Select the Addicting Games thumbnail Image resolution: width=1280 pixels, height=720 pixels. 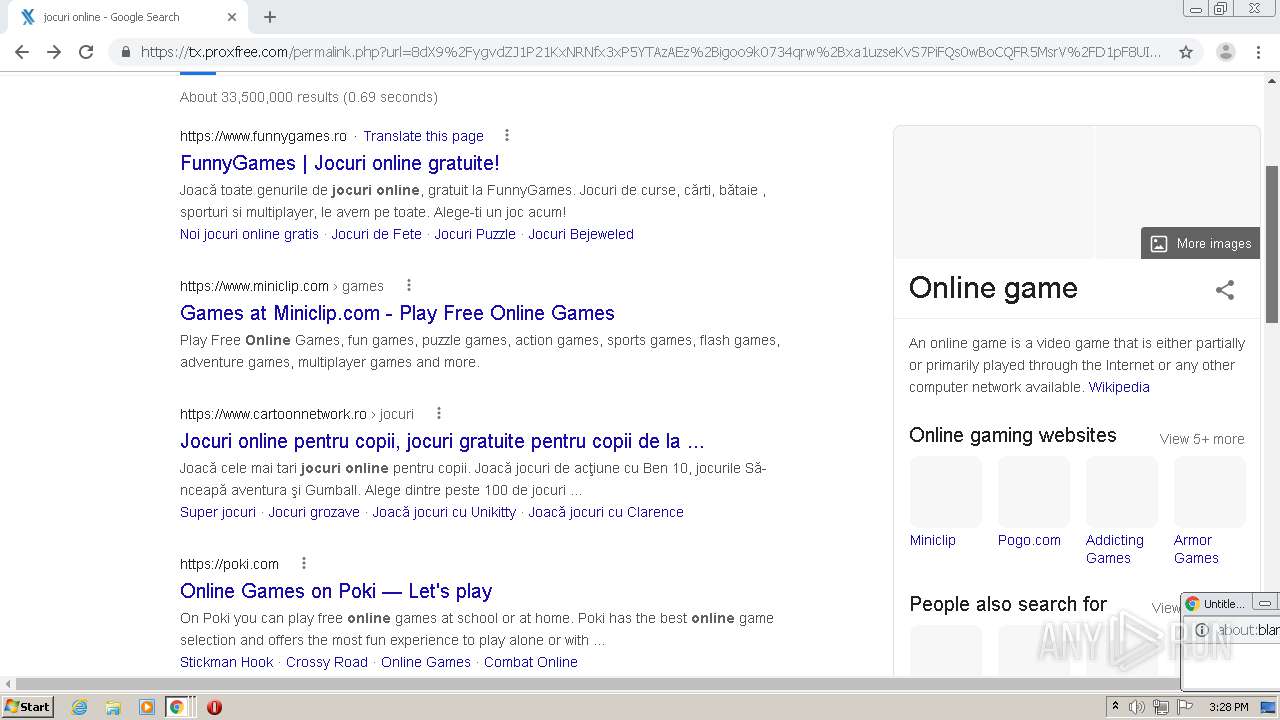coord(1122,491)
